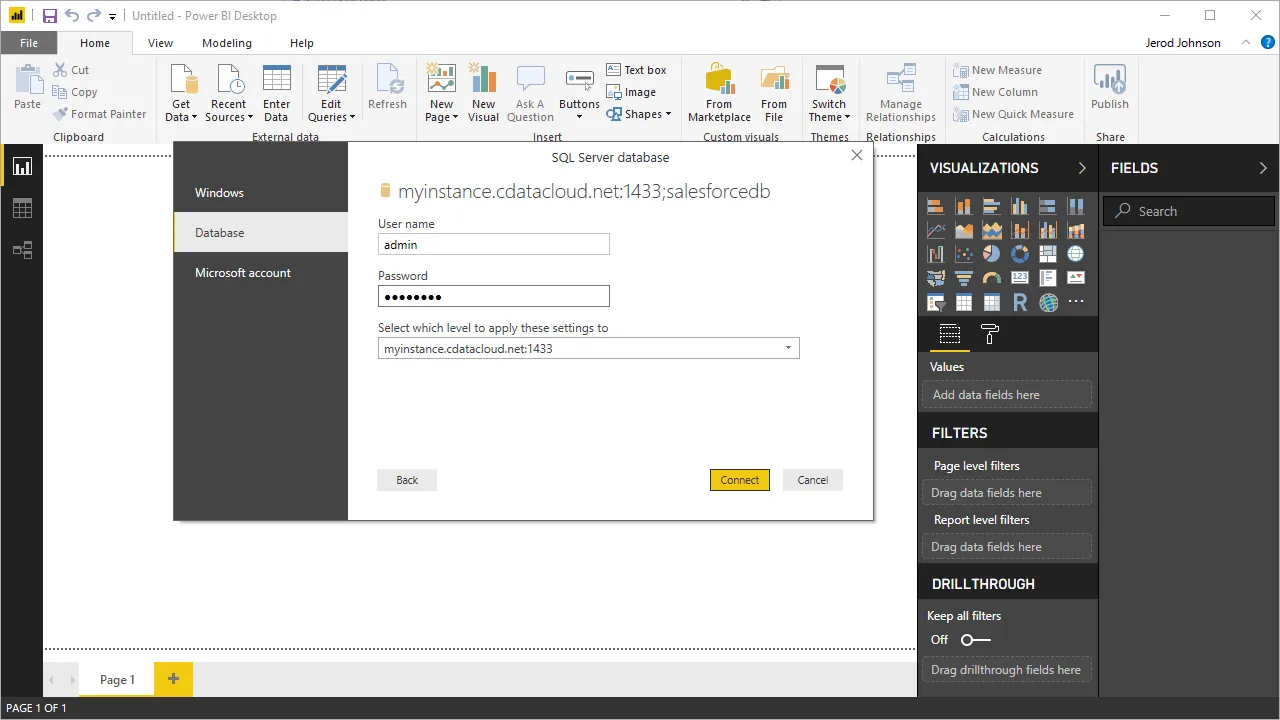Open the Relationships view in left sidebar
The image size is (1280, 720).
pos(22,249)
